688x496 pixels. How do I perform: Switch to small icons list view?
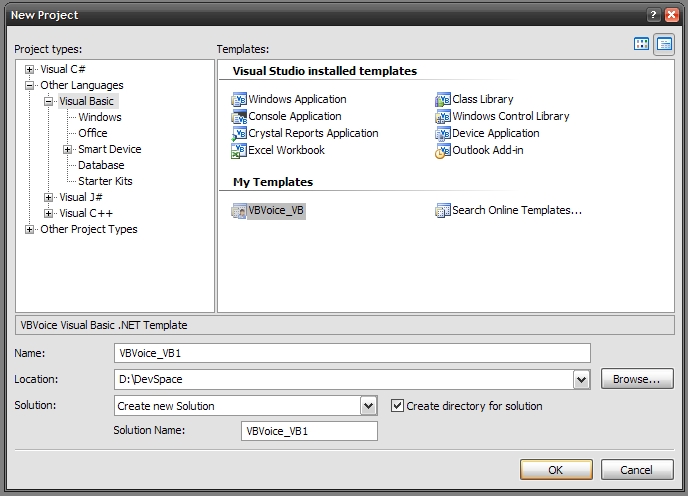(664, 44)
